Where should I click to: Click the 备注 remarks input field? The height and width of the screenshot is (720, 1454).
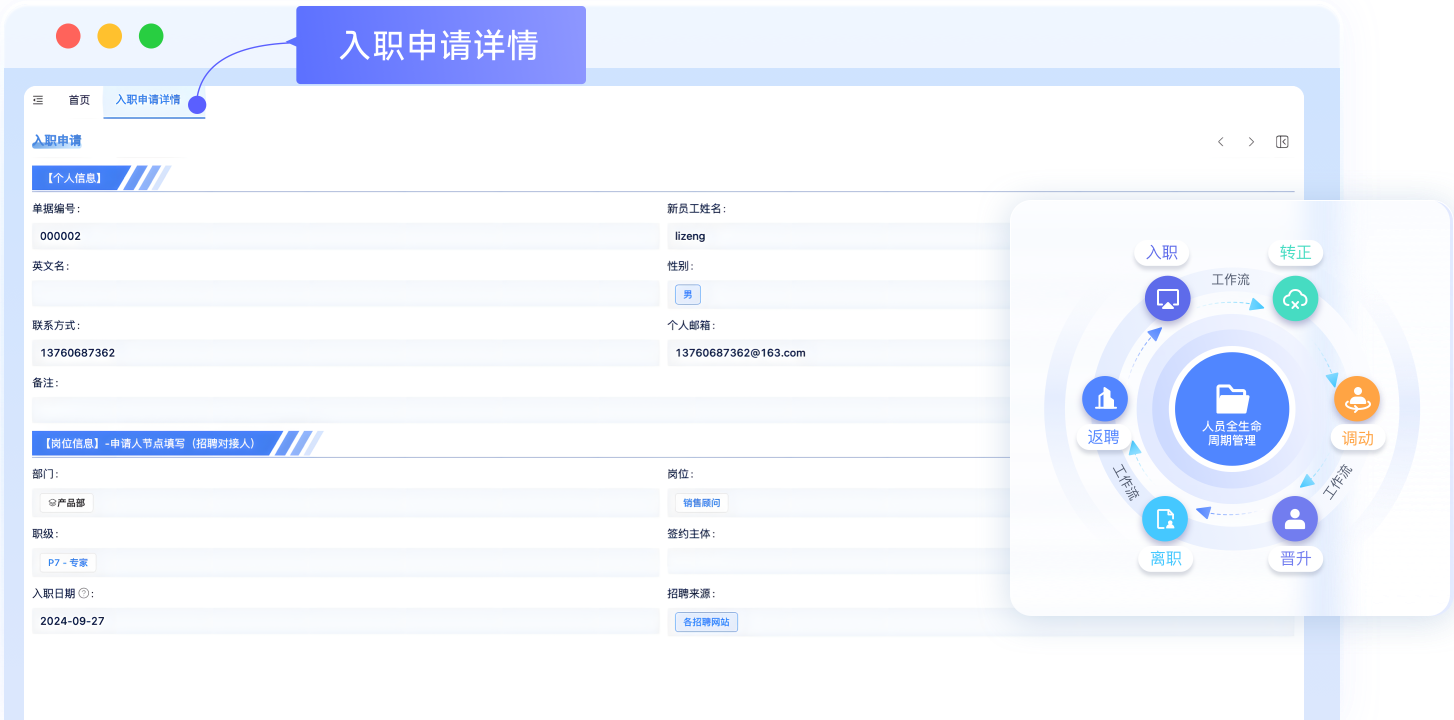(400, 408)
